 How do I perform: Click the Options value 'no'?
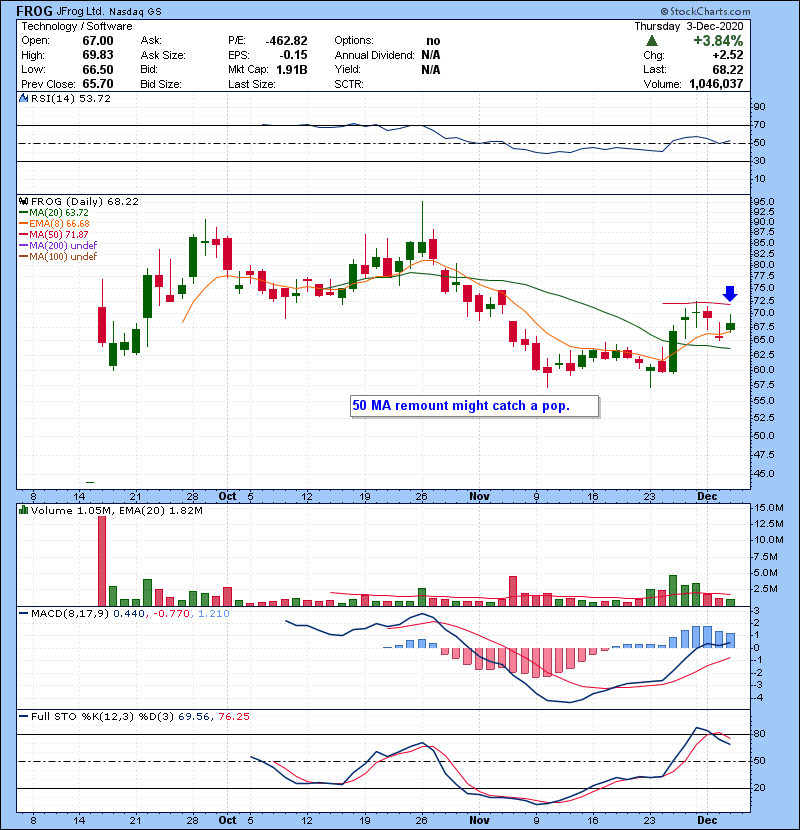tap(433, 41)
